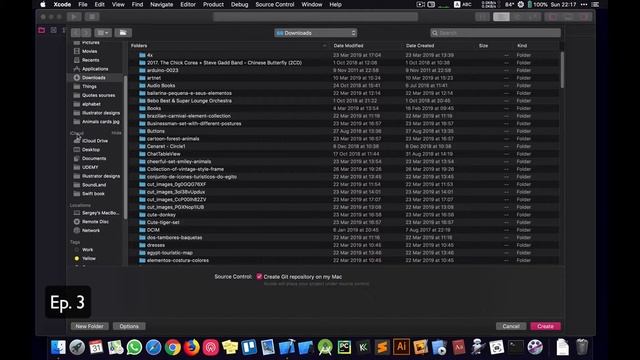This screenshot has width=640, height=360.
Task: Open WhatsApp from the dock
Action: tap(134, 347)
